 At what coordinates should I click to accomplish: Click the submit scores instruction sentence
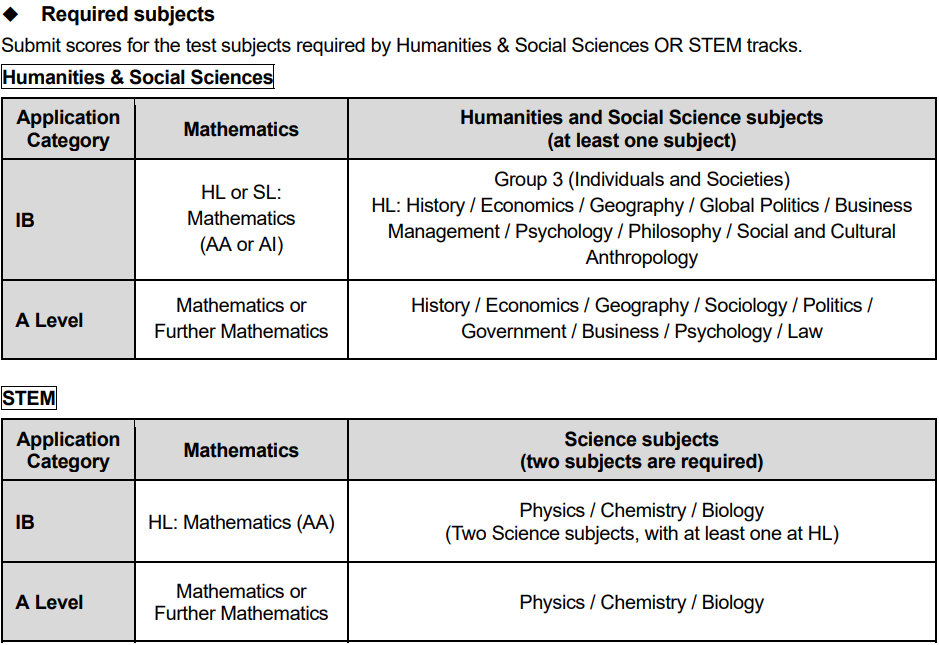[401, 46]
